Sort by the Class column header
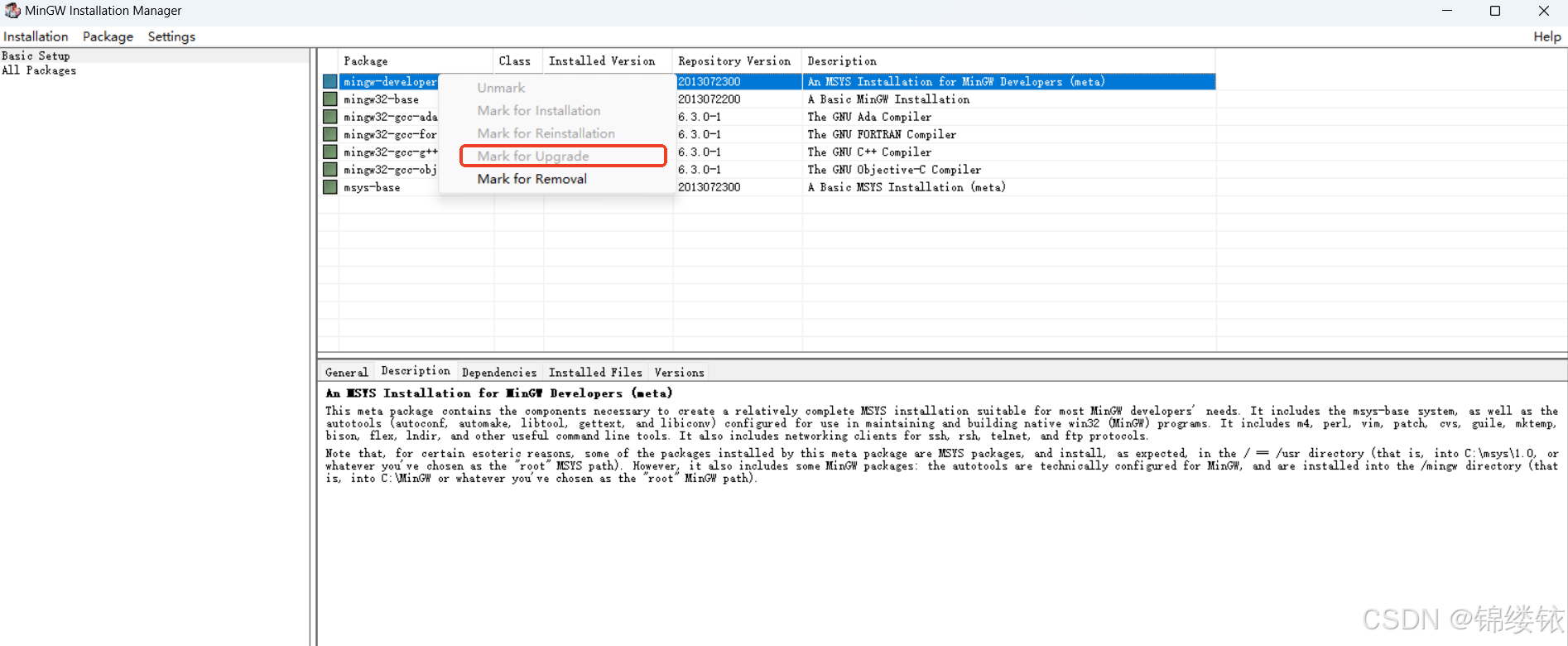This screenshot has height=646, width=1568. (x=518, y=60)
